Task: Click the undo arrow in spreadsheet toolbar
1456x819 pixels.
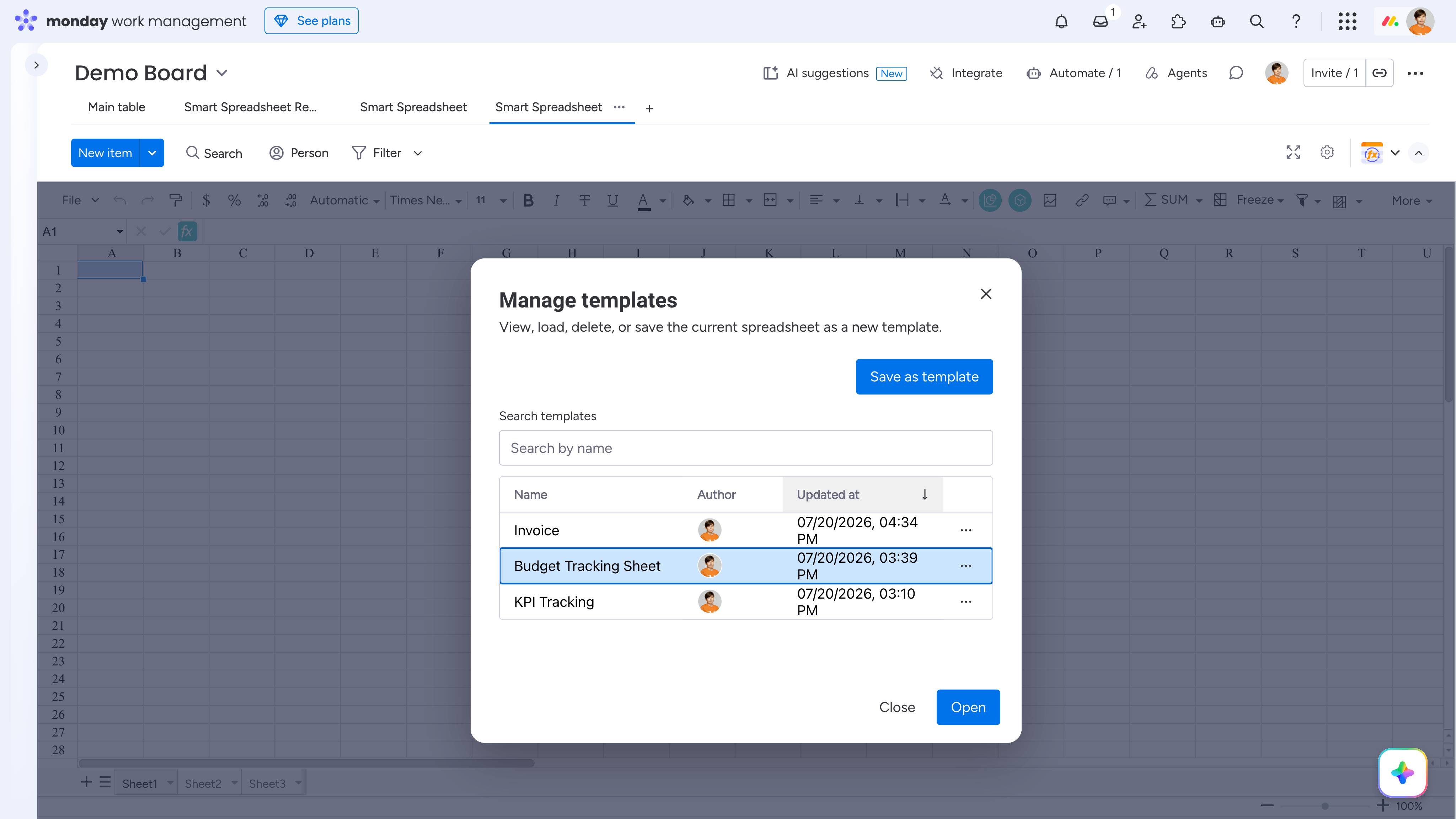Action: (x=120, y=200)
